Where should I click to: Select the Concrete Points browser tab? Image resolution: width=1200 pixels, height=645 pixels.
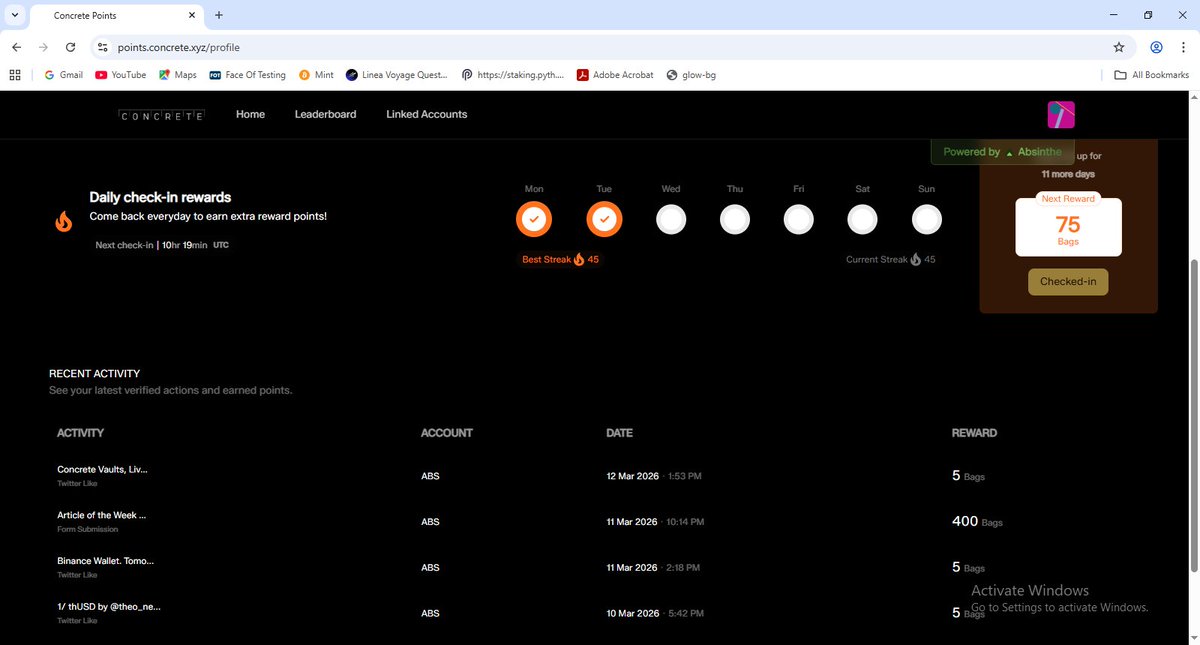(115, 16)
